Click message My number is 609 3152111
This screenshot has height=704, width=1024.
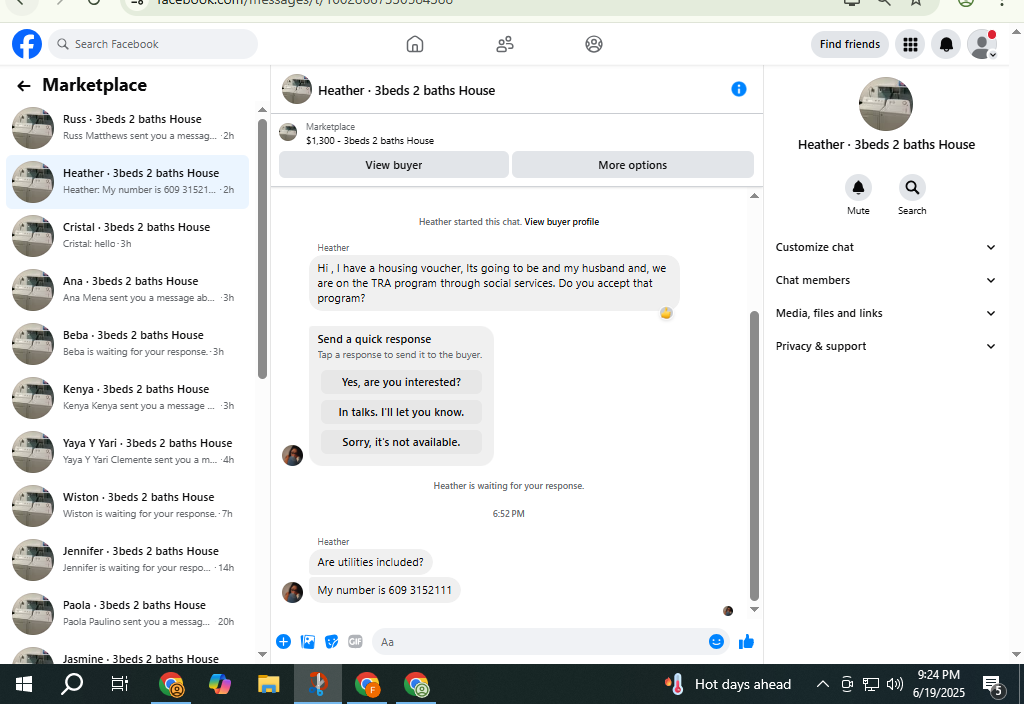click(x=385, y=590)
